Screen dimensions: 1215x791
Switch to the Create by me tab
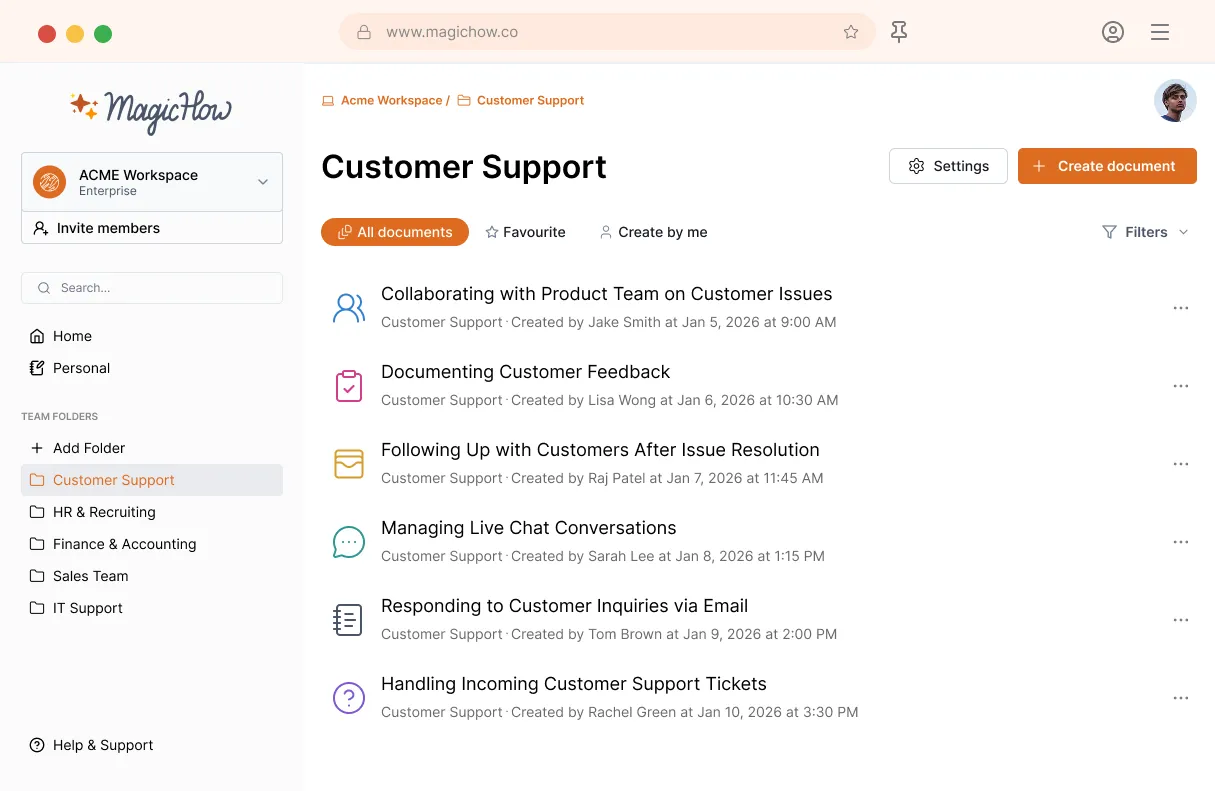pos(653,232)
